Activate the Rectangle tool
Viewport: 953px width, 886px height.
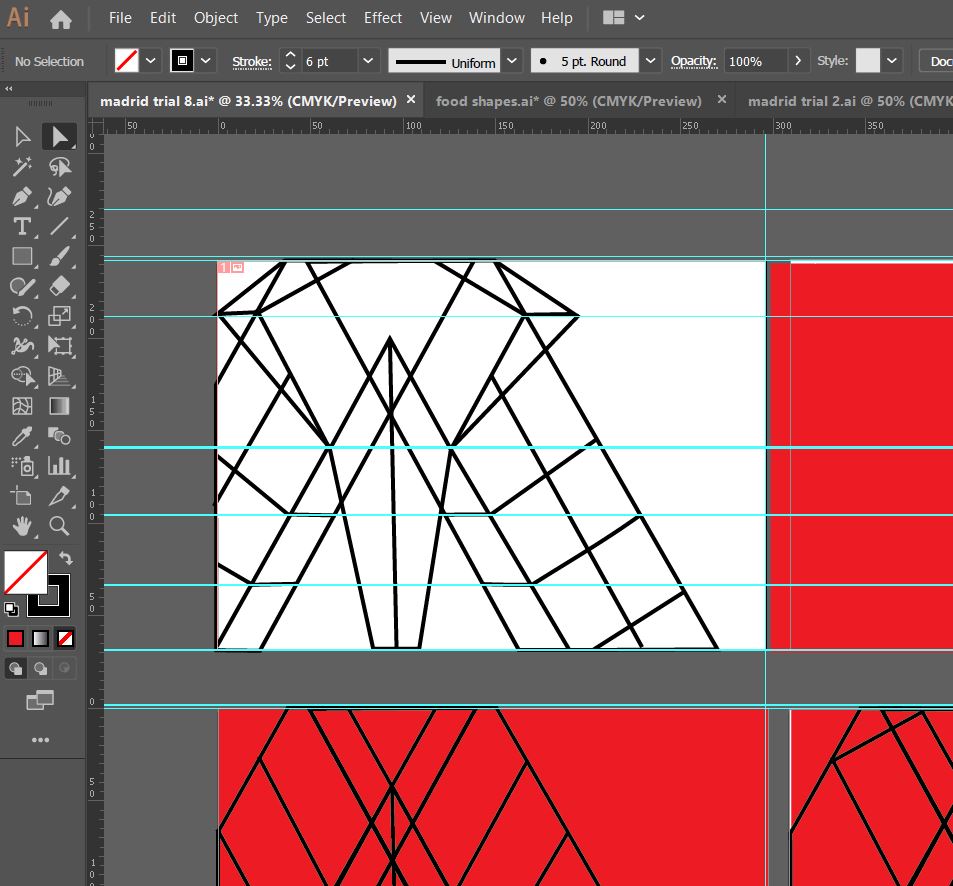point(20,256)
